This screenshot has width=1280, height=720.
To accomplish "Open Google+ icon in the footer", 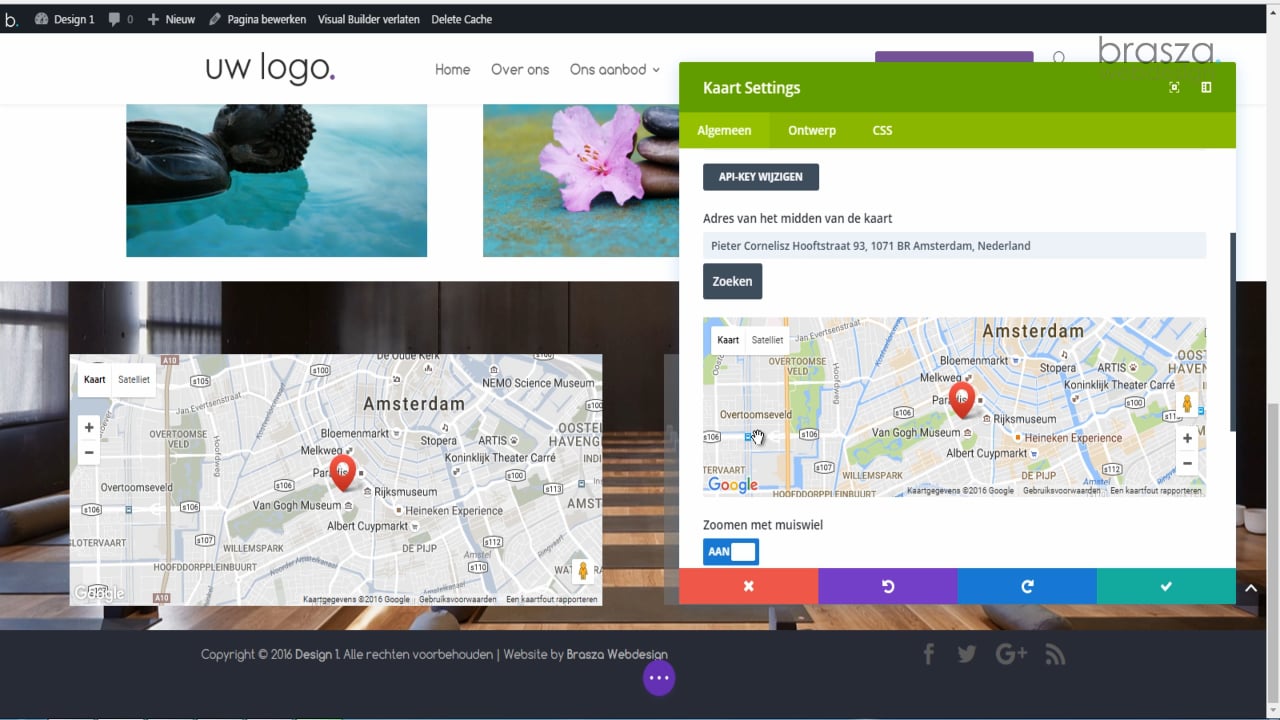I will [1011, 654].
